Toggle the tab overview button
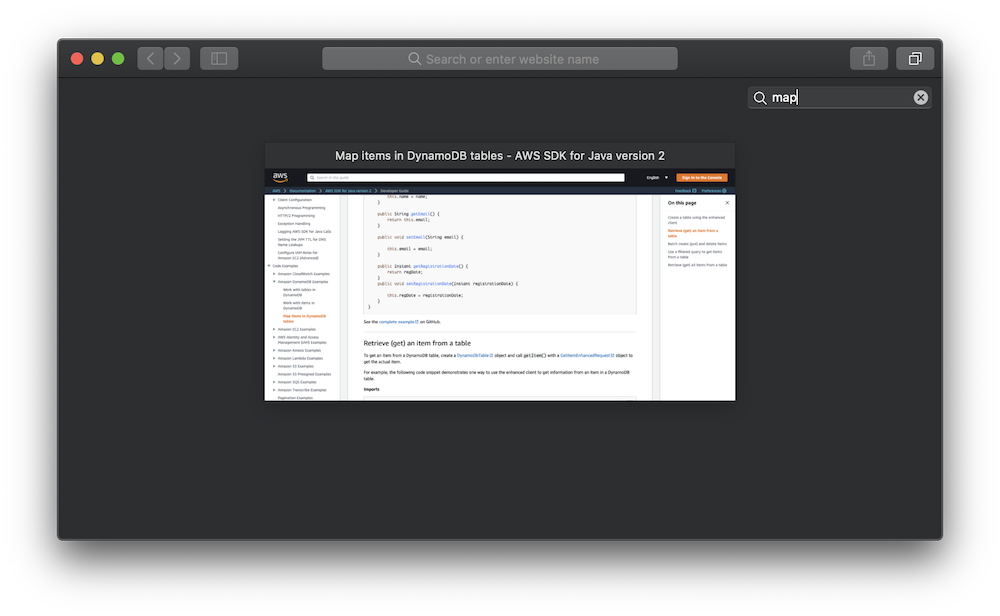 [915, 59]
